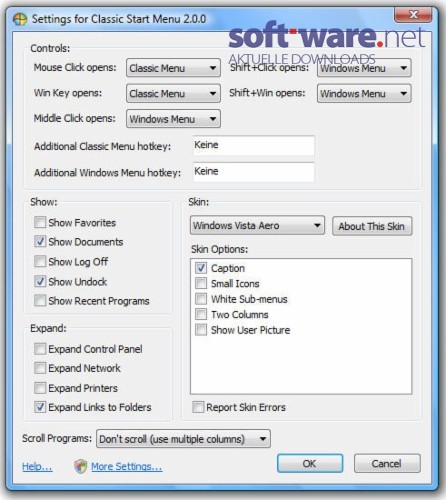
Task: Click the About This Skin button
Action: pos(372,226)
